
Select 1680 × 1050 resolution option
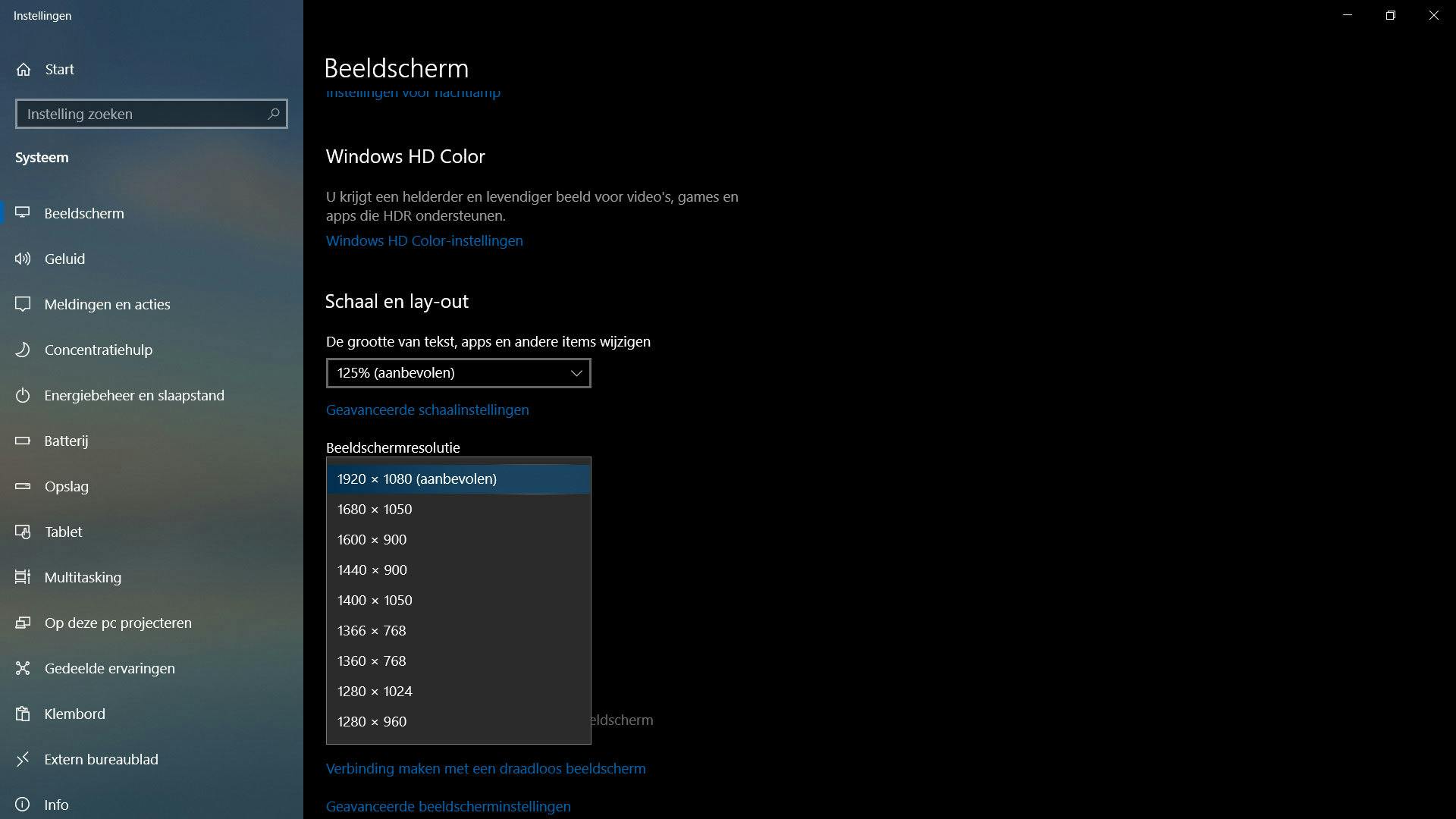click(375, 510)
